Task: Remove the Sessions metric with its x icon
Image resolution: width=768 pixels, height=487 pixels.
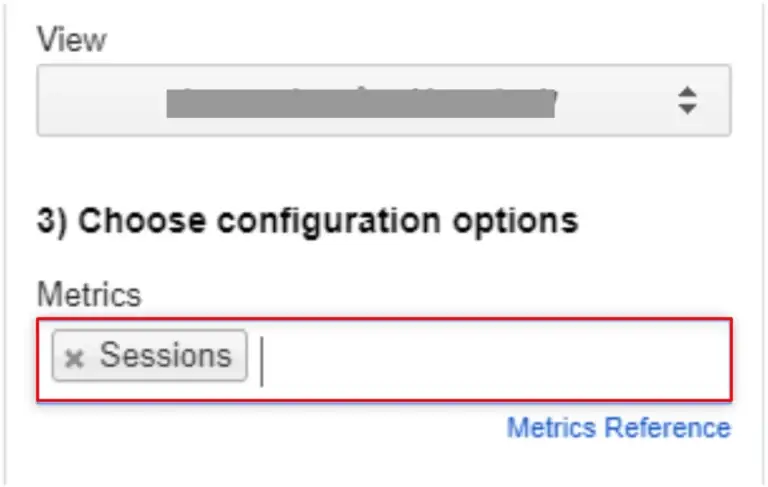Action: 73,358
